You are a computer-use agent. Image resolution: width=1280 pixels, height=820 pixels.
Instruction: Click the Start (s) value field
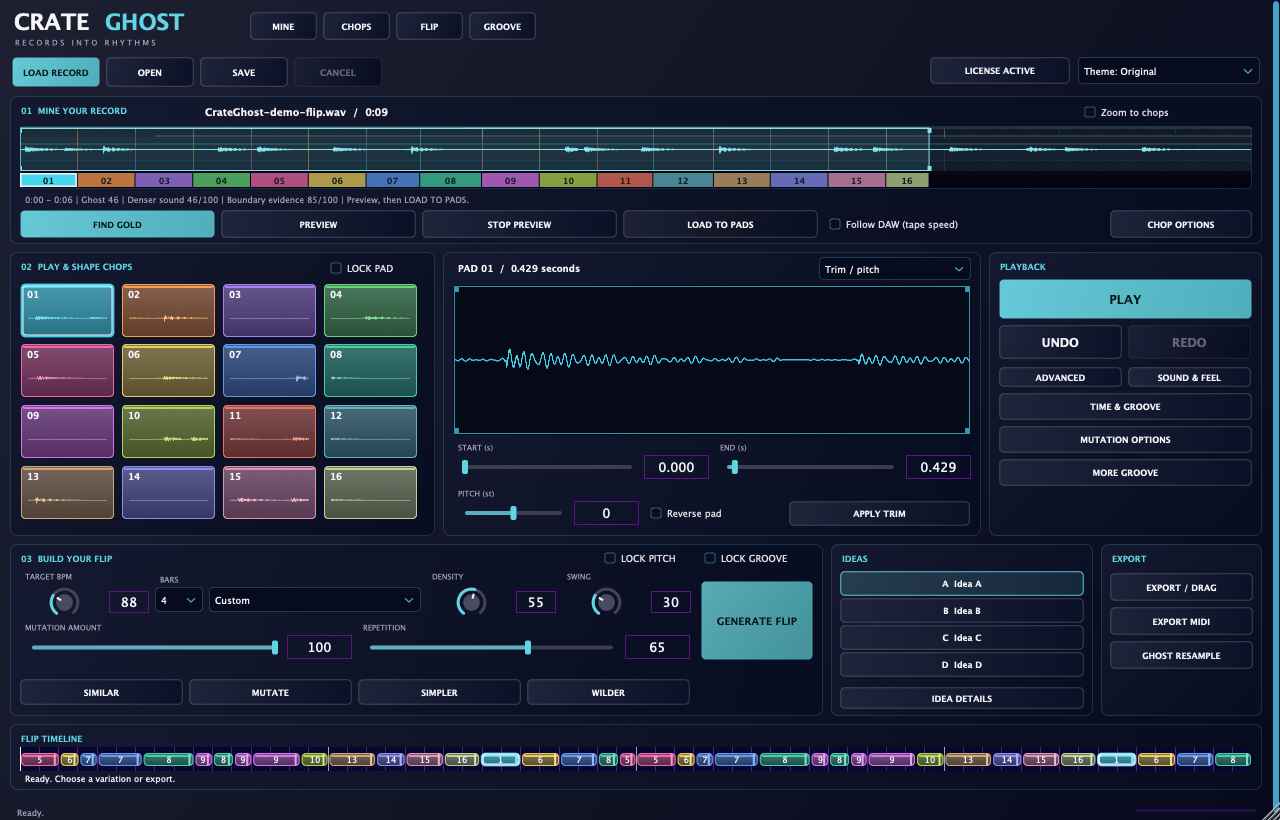point(676,467)
